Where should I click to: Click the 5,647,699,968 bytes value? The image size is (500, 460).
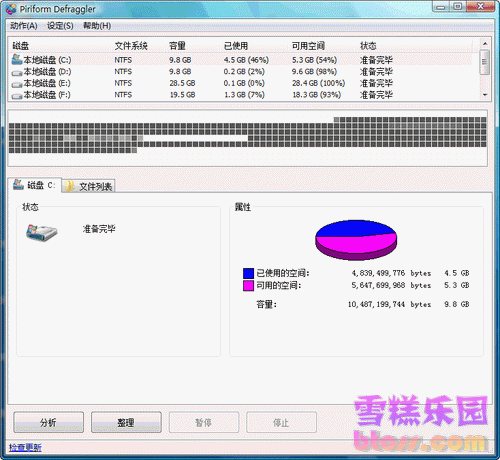coord(391,285)
